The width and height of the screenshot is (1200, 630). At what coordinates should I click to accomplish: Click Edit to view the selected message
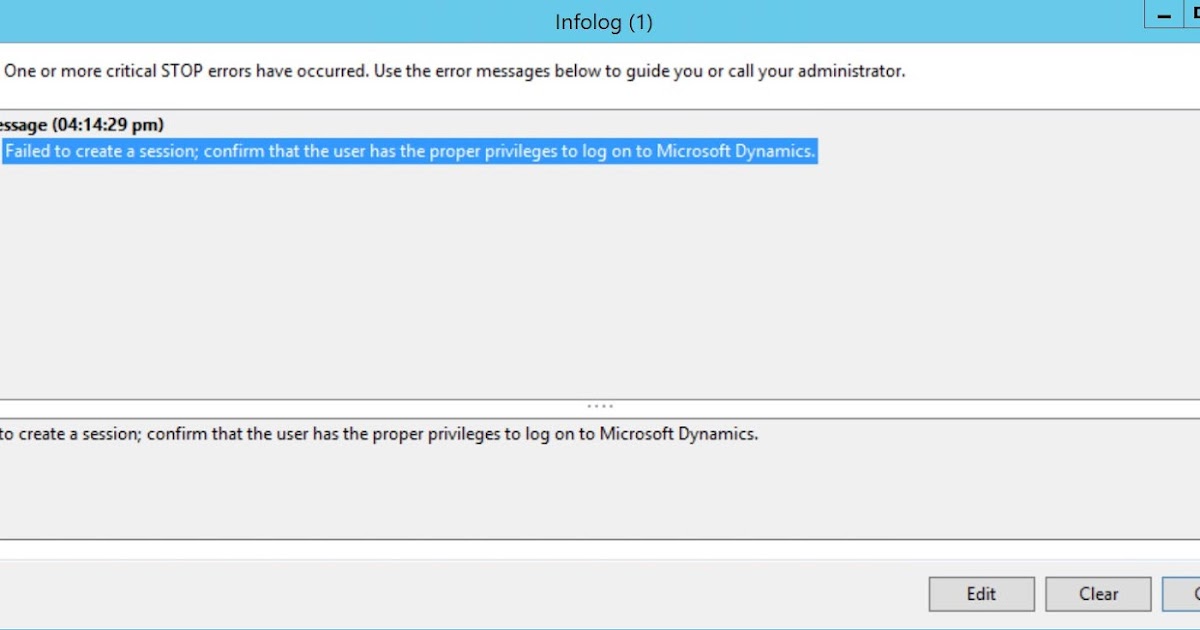(x=981, y=593)
